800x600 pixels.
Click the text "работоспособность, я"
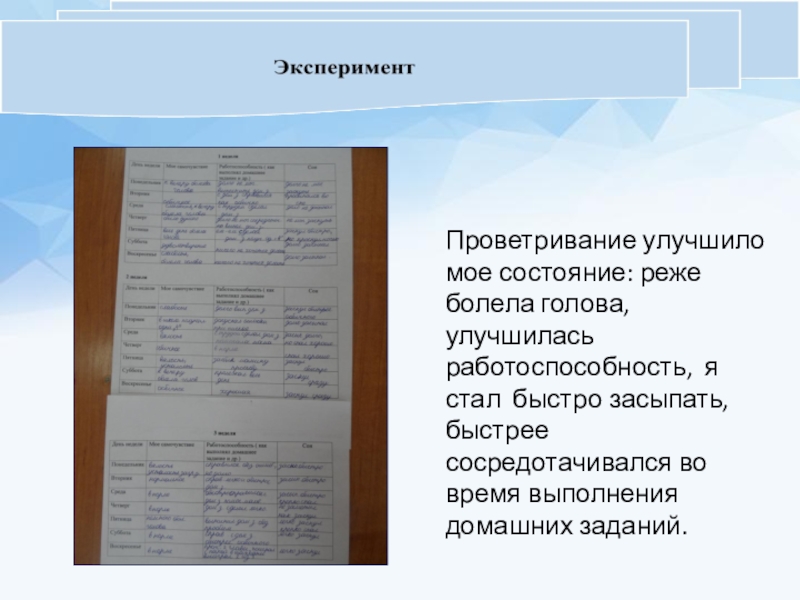[x=582, y=368]
